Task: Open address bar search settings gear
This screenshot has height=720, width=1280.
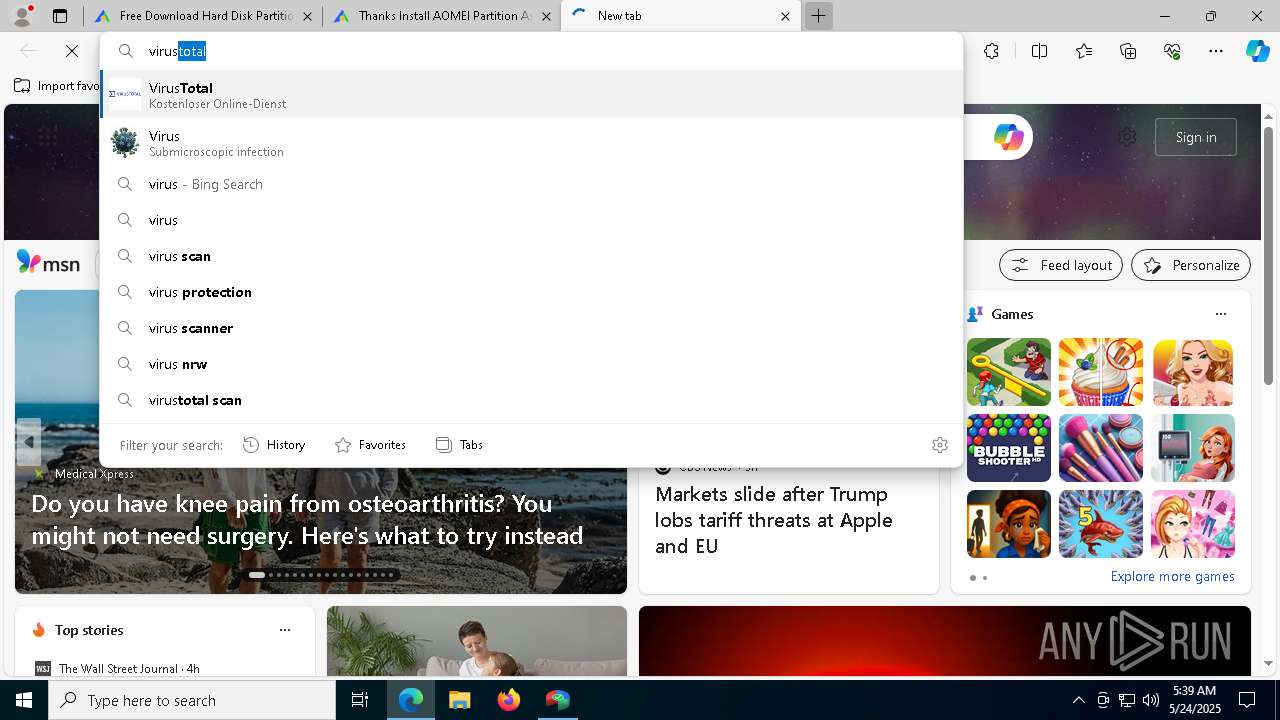Action: [939, 445]
